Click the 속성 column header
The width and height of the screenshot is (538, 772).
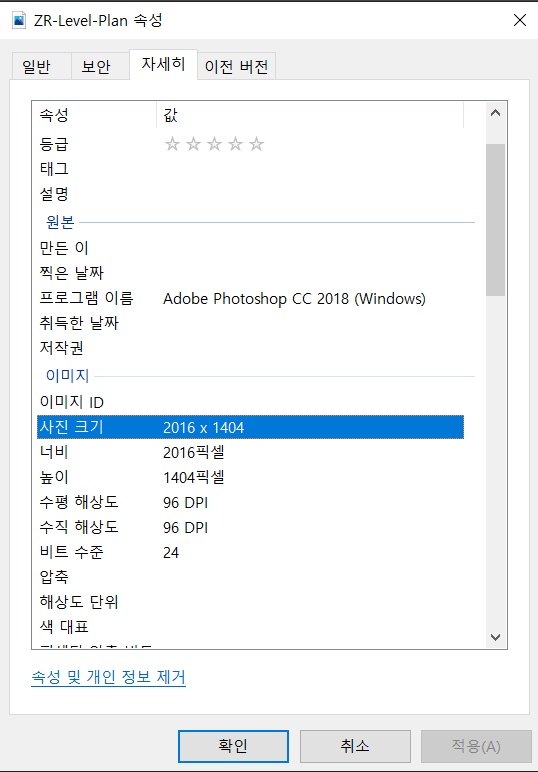pos(95,115)
